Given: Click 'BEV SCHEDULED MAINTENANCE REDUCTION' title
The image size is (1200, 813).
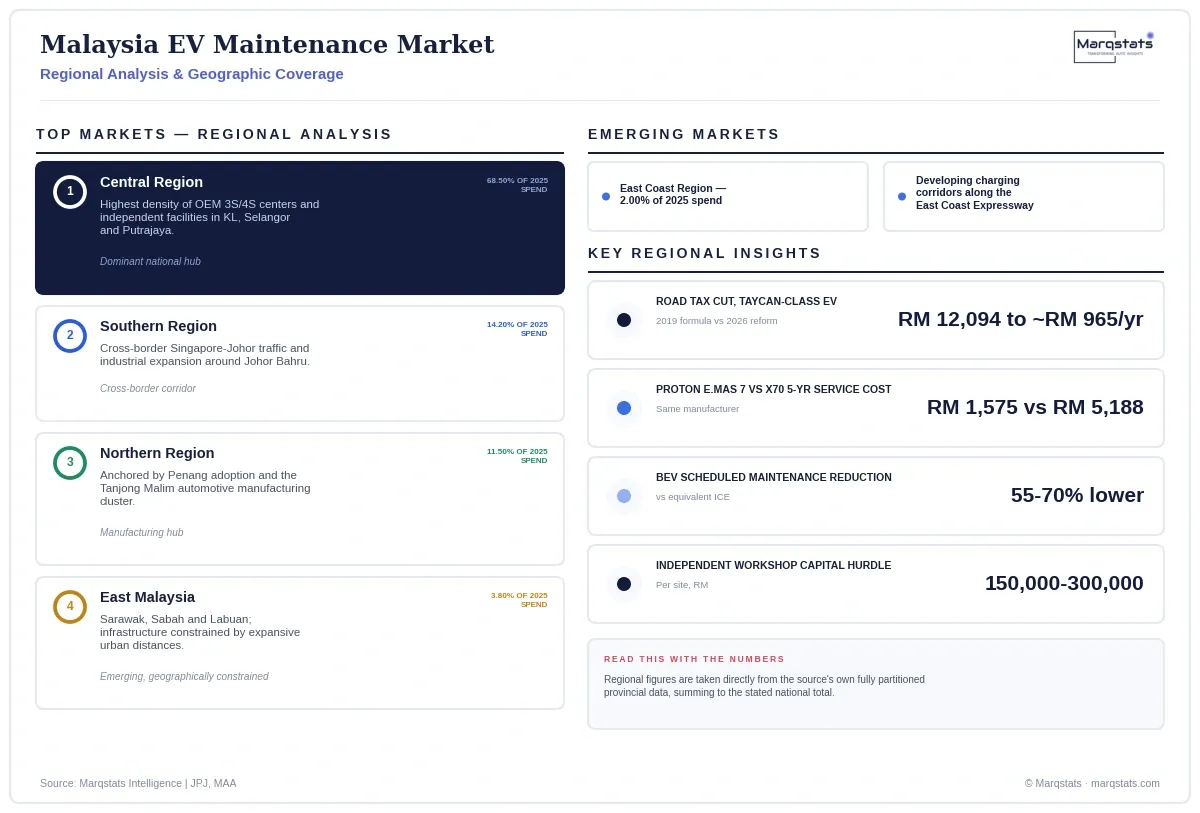Looking at the screenshot, I should pos(774,477).
